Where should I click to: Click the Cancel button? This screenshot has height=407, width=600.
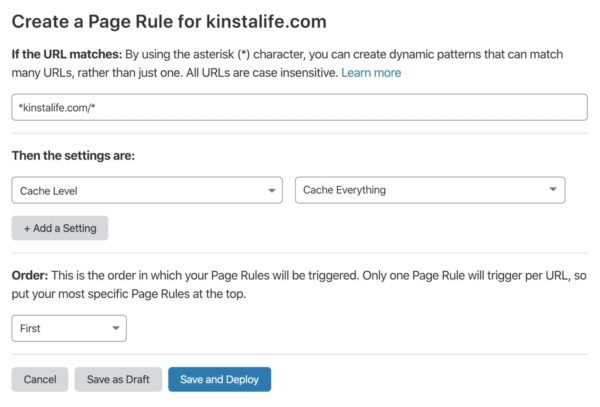(40, 379)
